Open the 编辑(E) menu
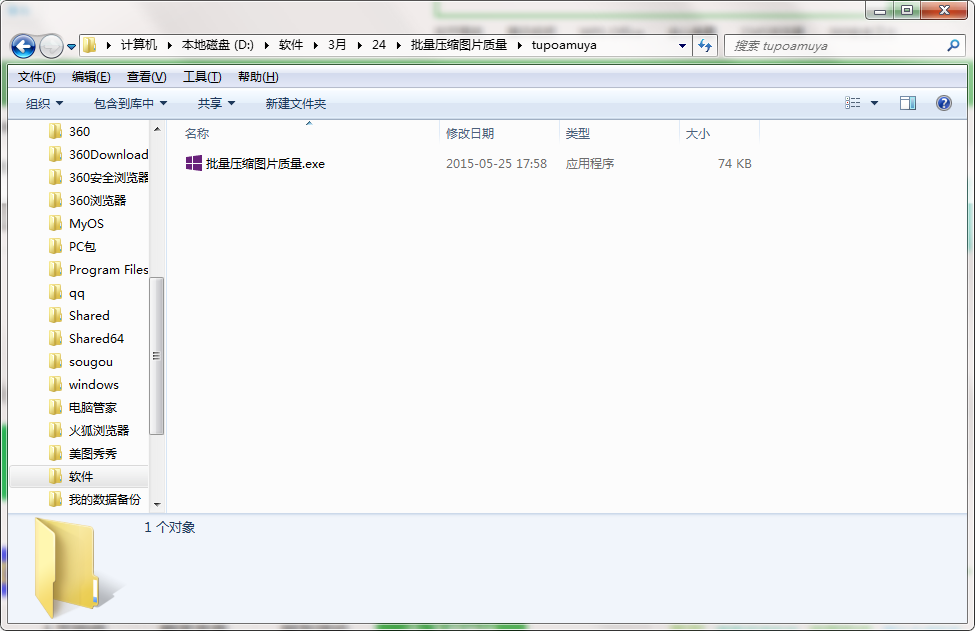The image size is (975, 631). pyautogui.click(x=91, y=77)
